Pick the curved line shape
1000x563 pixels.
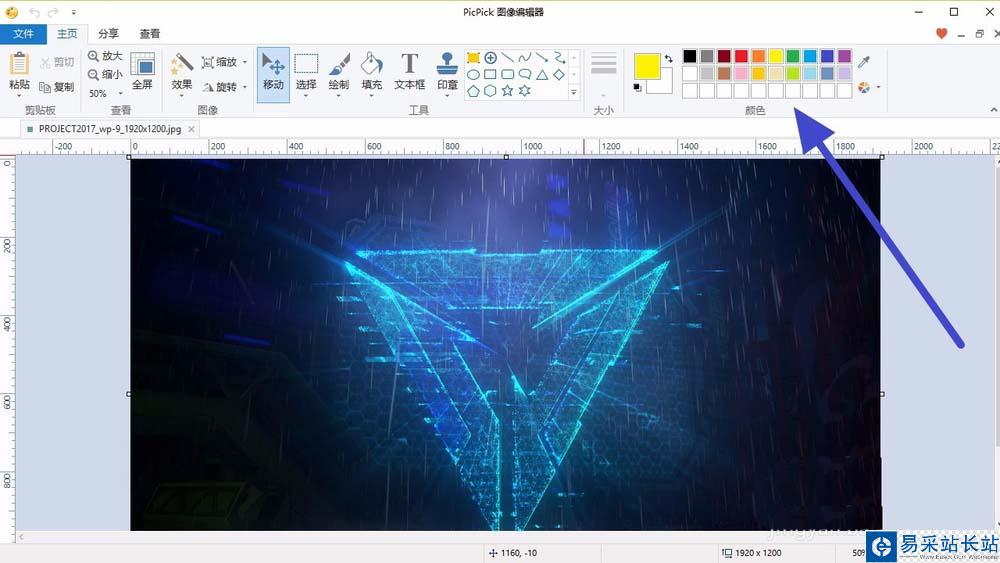click(525, 58)
